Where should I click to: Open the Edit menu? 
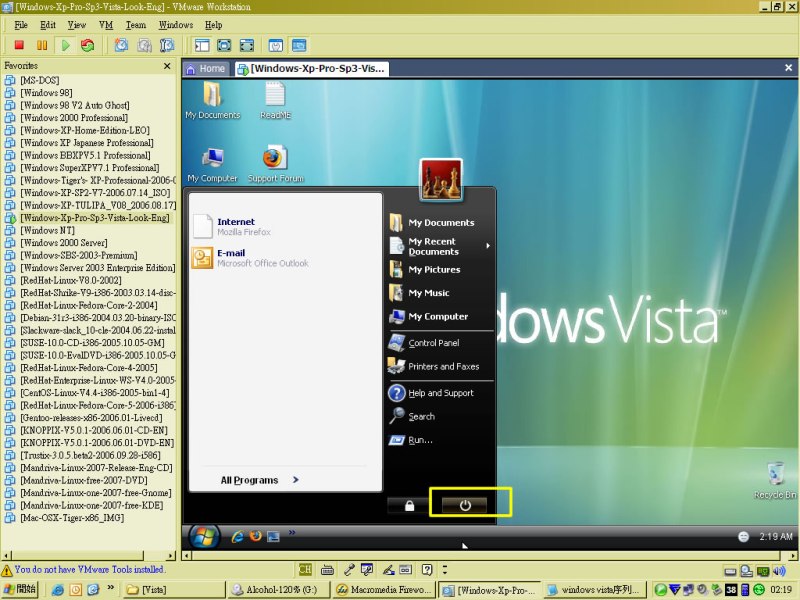[x=48, y=25]
